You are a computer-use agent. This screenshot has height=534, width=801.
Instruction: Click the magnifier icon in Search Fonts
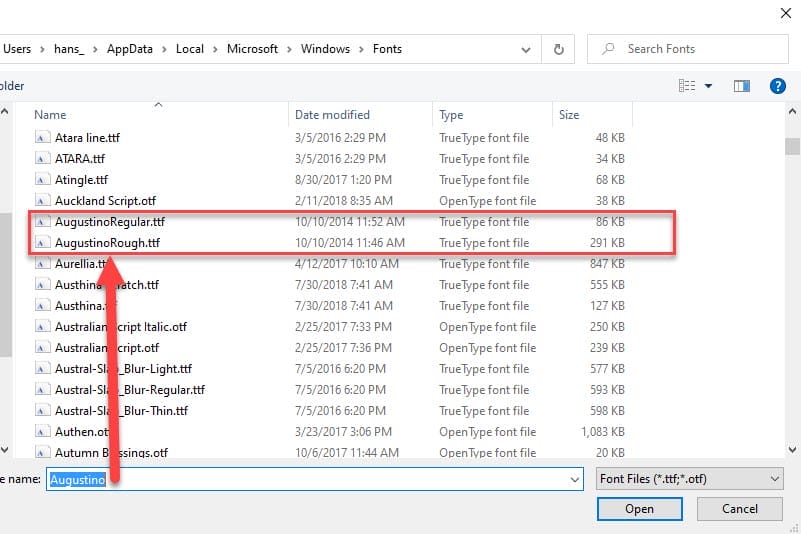[608, 48]
